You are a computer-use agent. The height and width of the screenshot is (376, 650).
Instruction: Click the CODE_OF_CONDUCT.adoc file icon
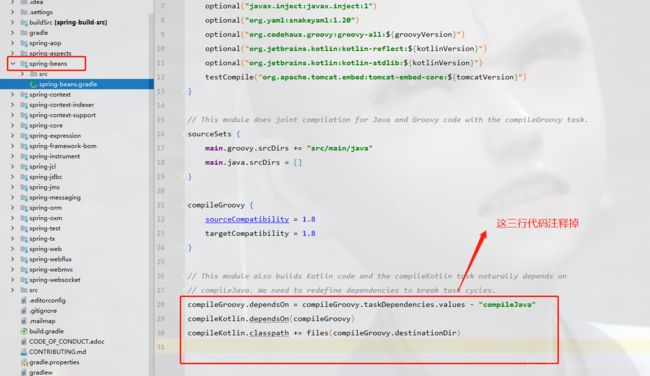click(24, 342)
